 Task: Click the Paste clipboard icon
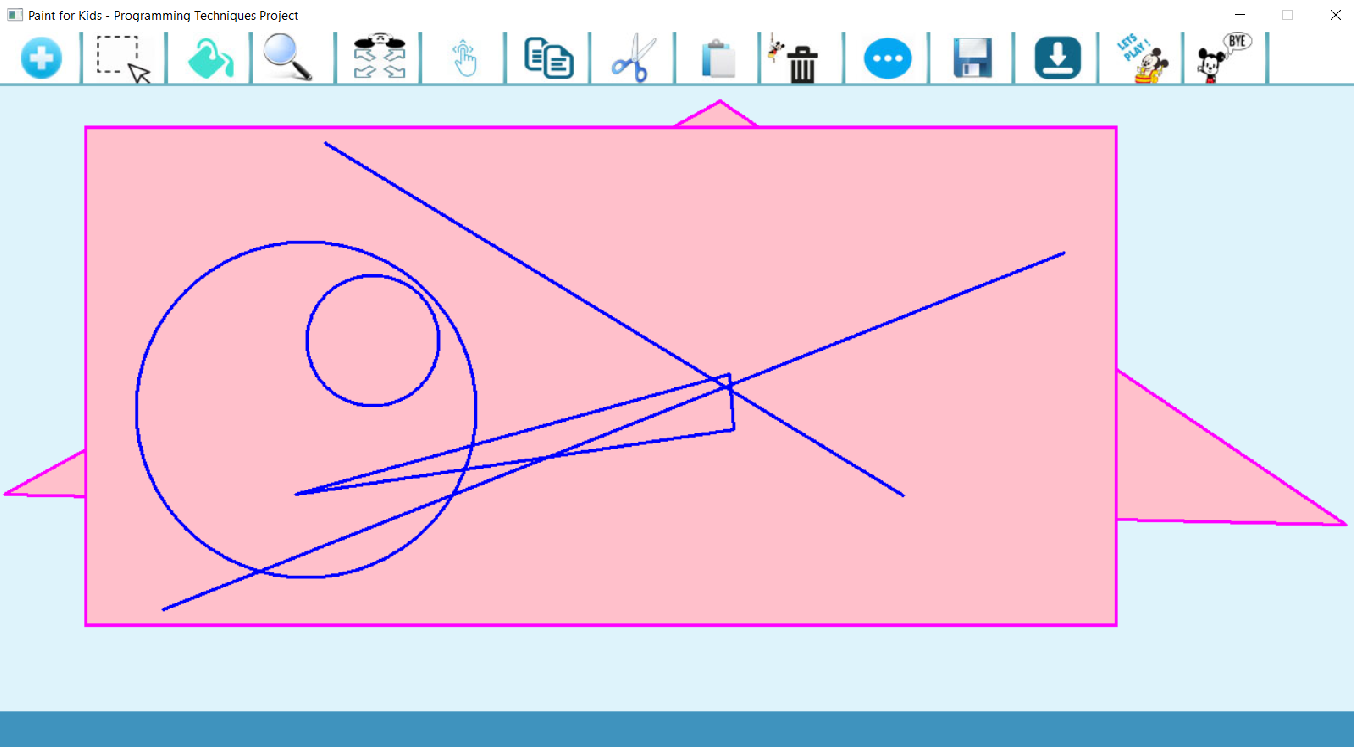(720, 58)
